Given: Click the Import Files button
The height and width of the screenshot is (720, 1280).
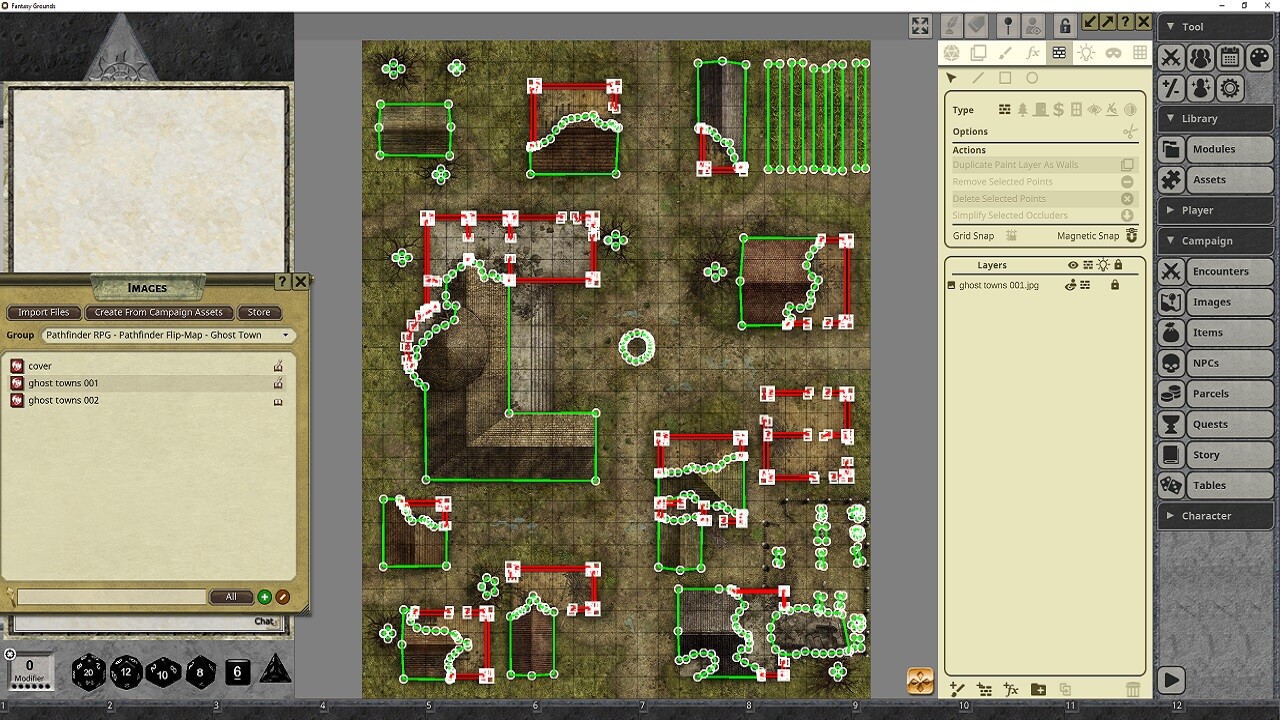Looking at the screenshot, I should (x=43, y=312).
